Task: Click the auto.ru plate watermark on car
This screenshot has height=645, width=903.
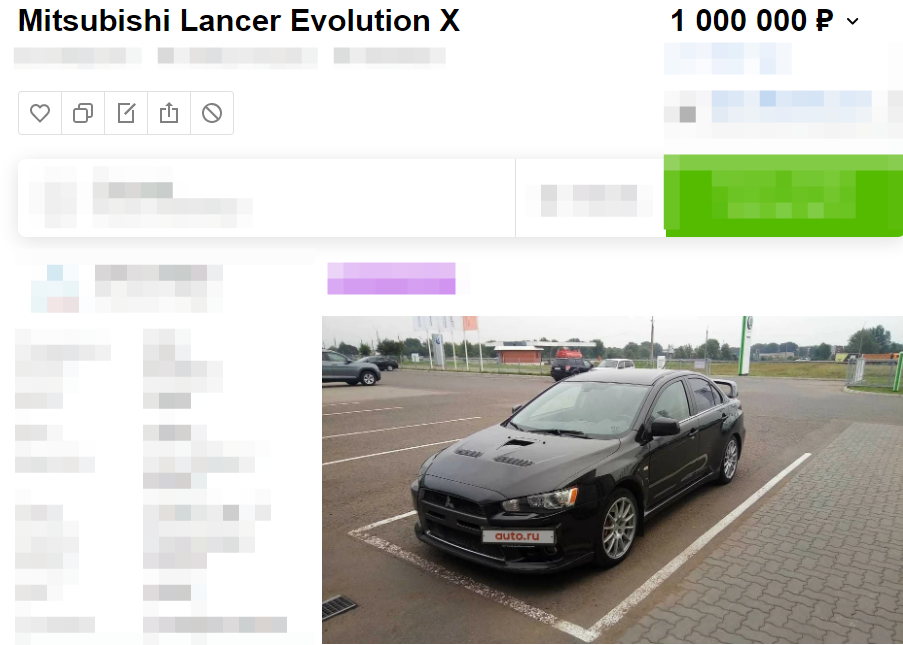Action: [x=518, y=536]
